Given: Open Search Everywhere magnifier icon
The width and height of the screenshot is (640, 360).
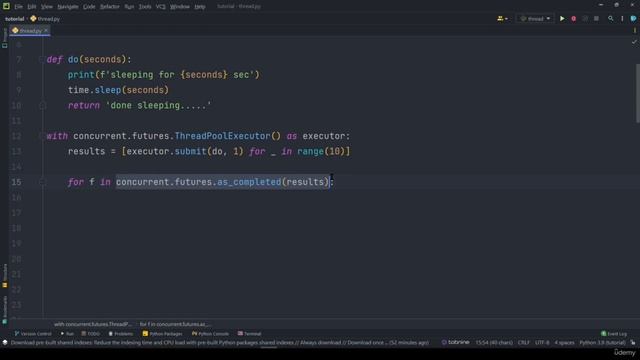Looking at the screenshot, I should [x=611, y=18].
